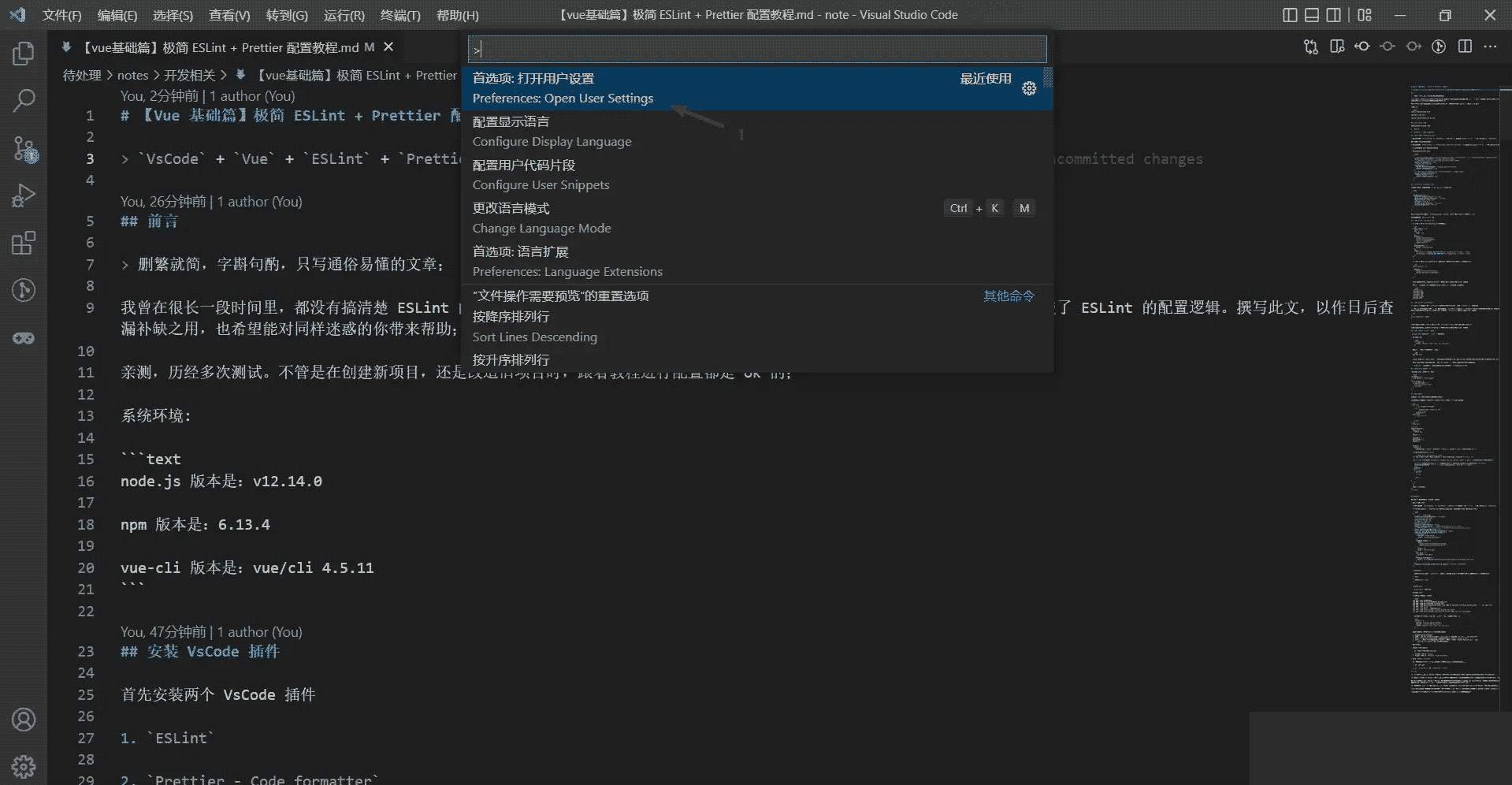Split the editor to the right
1512x785 pixels.
point(1465,47)
